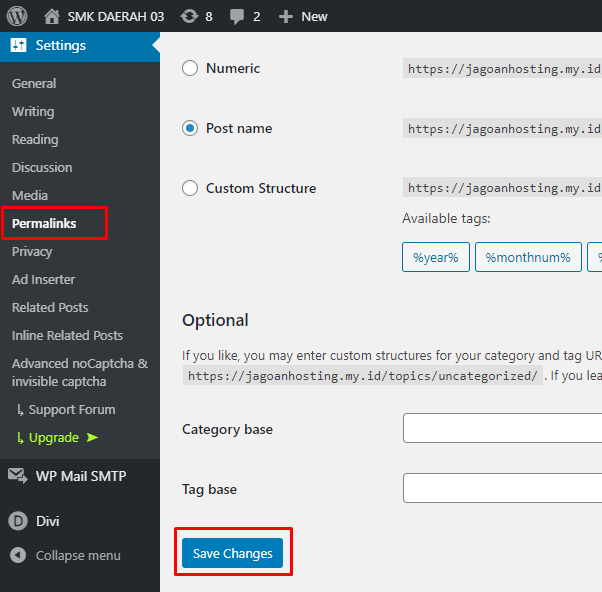
Task: Choose the Custom Structure radio option
Action: [190, 188]
